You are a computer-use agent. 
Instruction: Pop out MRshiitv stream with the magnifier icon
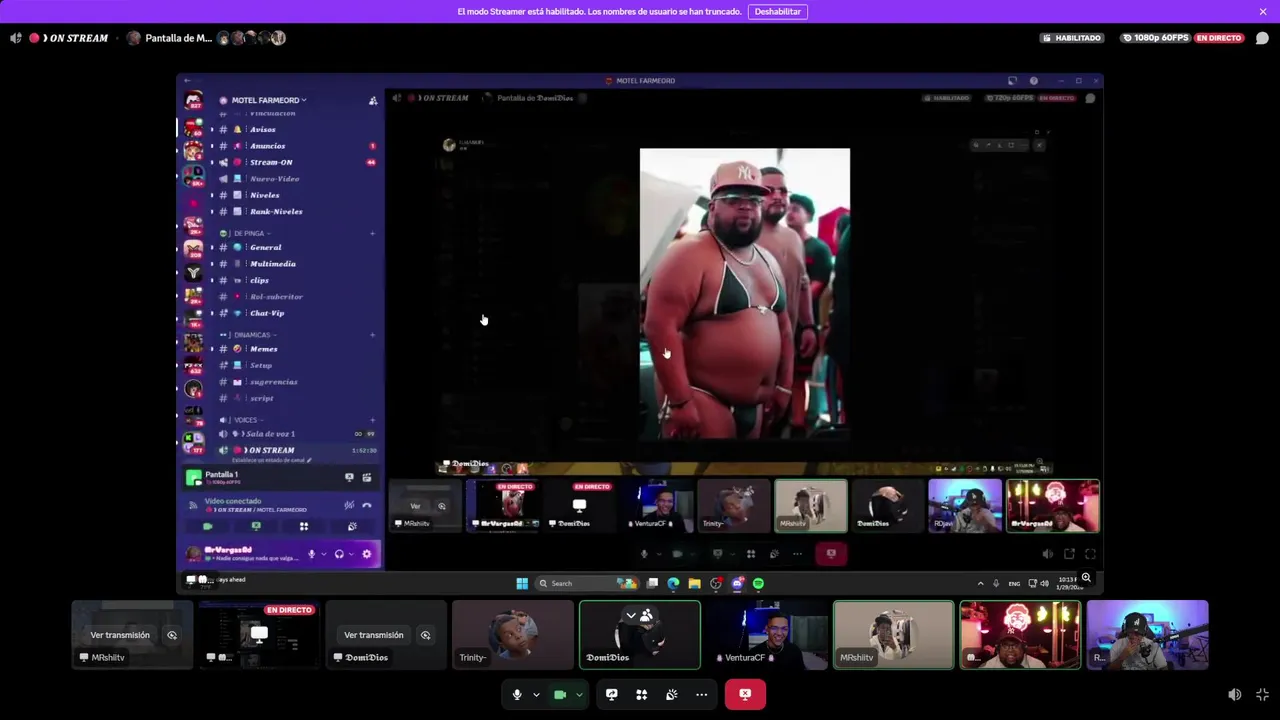[x=172, y=635]
